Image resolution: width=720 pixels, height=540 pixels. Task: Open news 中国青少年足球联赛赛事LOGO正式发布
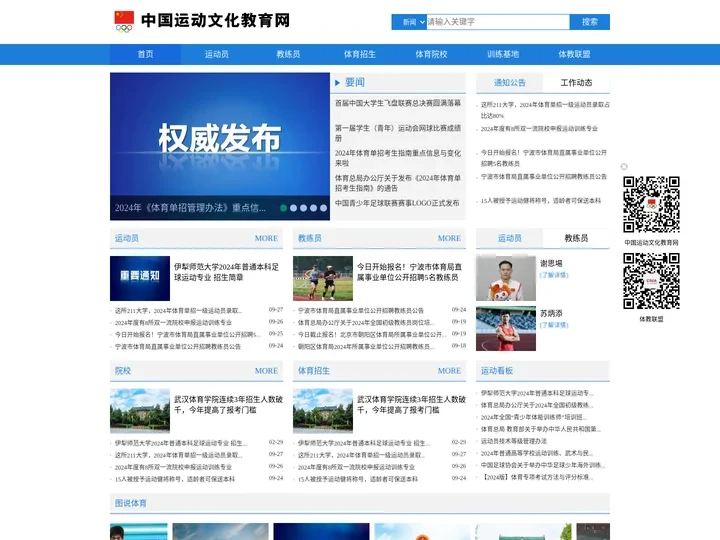click(x=397, y=203)
